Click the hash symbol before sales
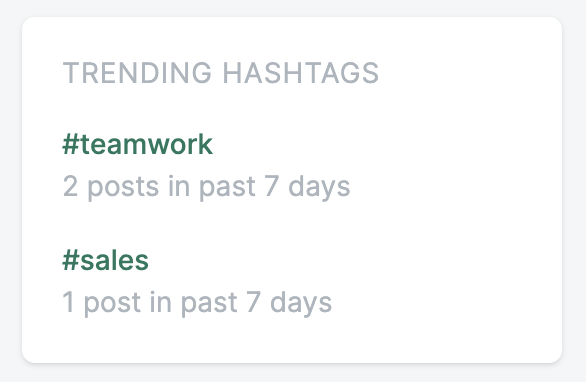The height and width of the screenshot is (382, 586). (x=71, y=261)
